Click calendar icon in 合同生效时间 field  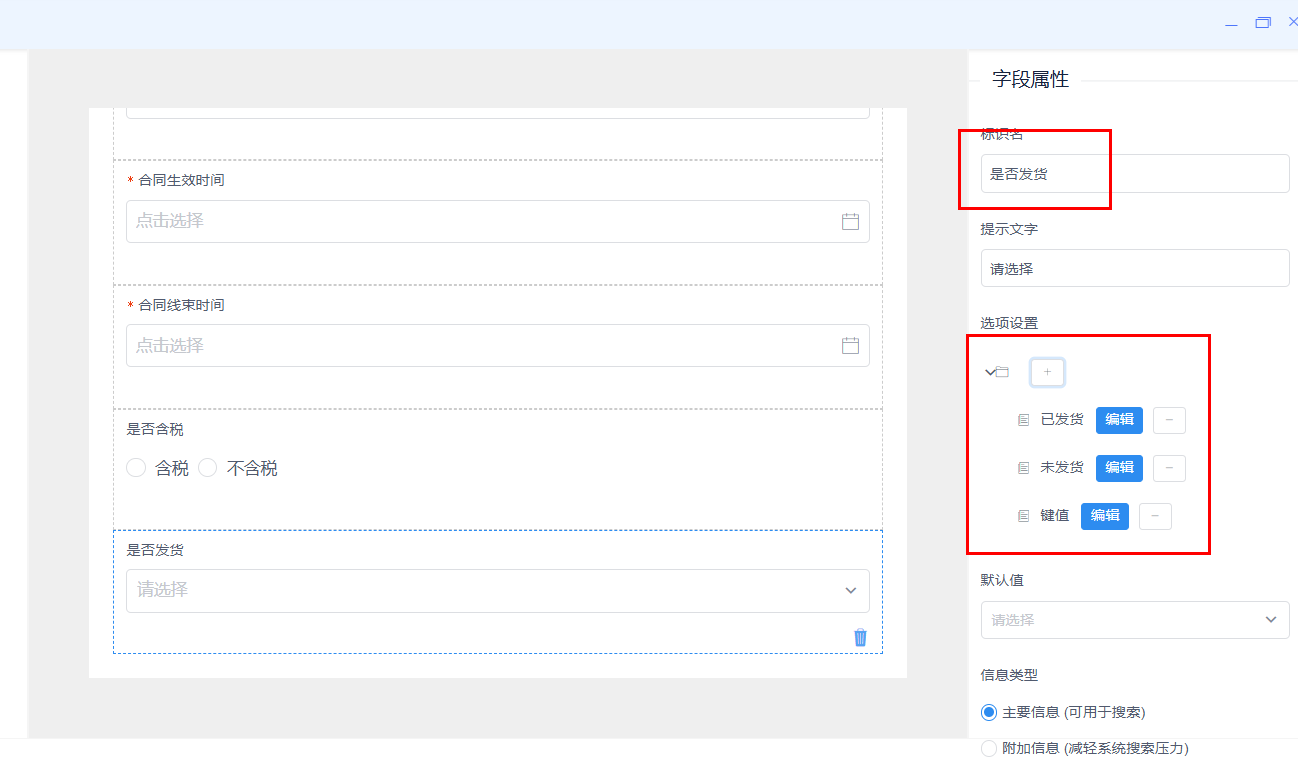(850, 222)
